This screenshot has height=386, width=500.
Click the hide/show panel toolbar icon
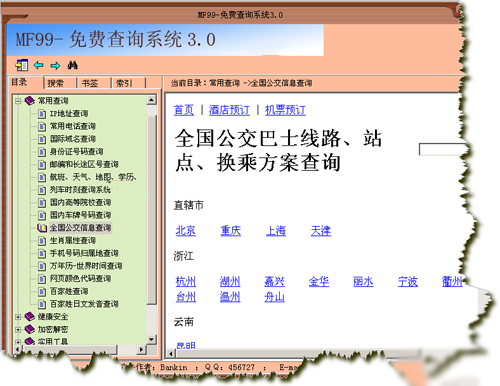coord(22,65)
